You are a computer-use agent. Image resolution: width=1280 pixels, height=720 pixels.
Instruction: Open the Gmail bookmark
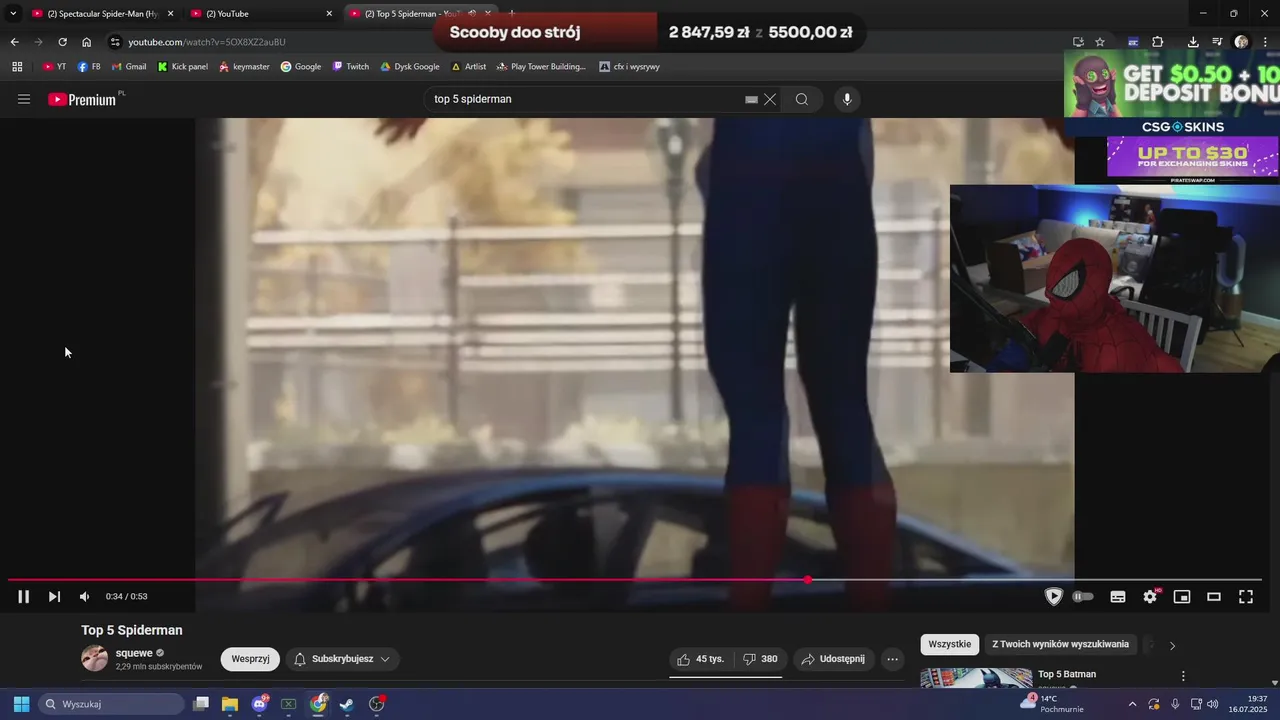pos(129,67)
